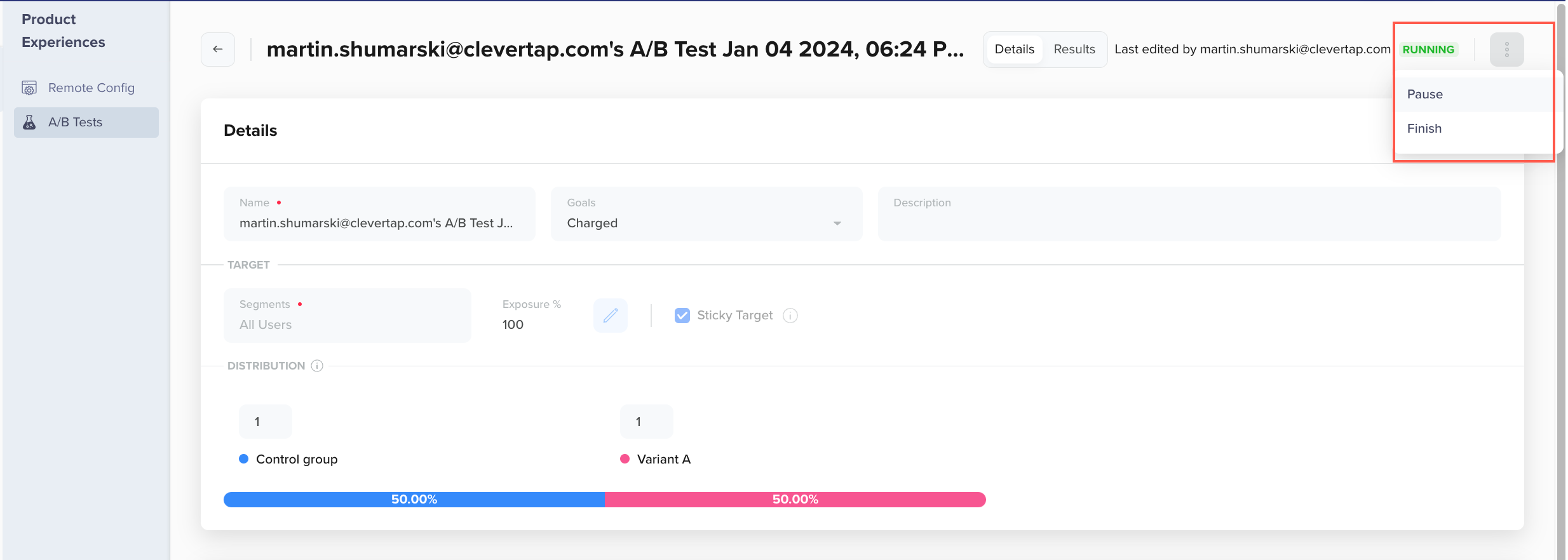Click the blue Control group 50.00% bar

pos(414,500)
